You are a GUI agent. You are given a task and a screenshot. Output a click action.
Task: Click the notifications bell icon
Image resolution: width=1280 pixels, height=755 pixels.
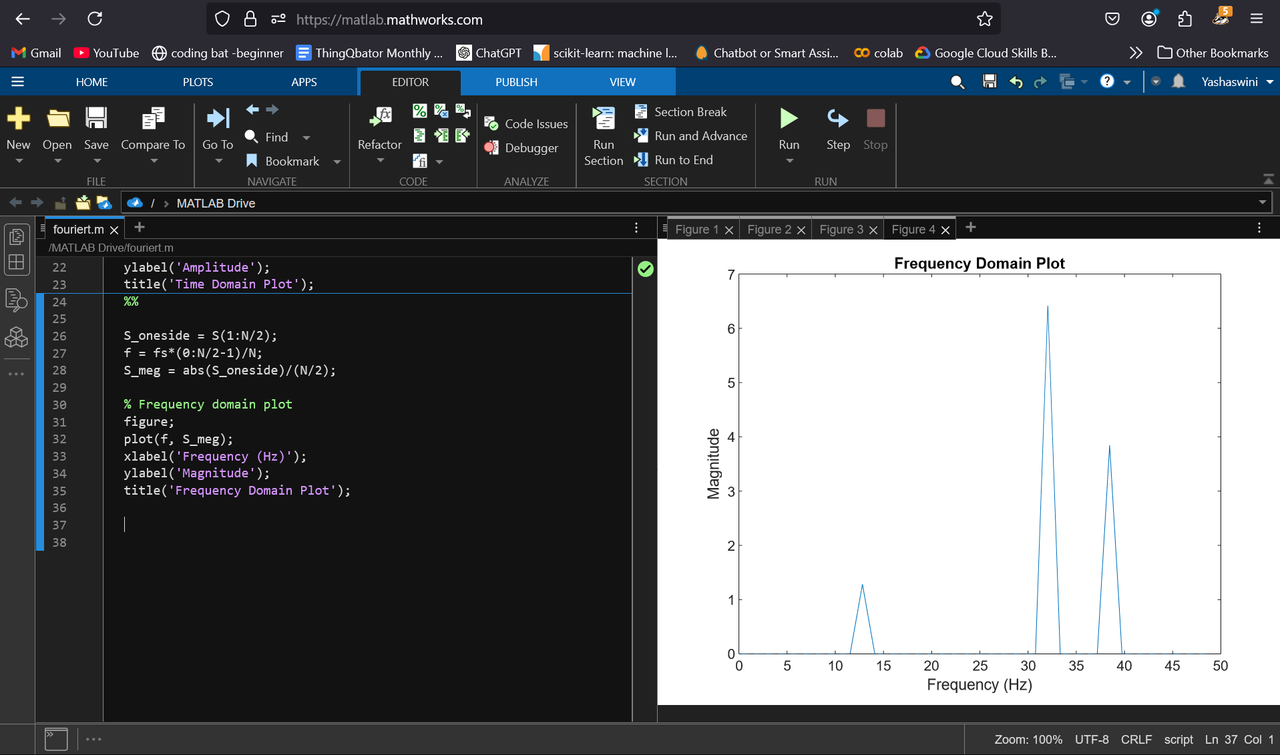[1178, 82]
